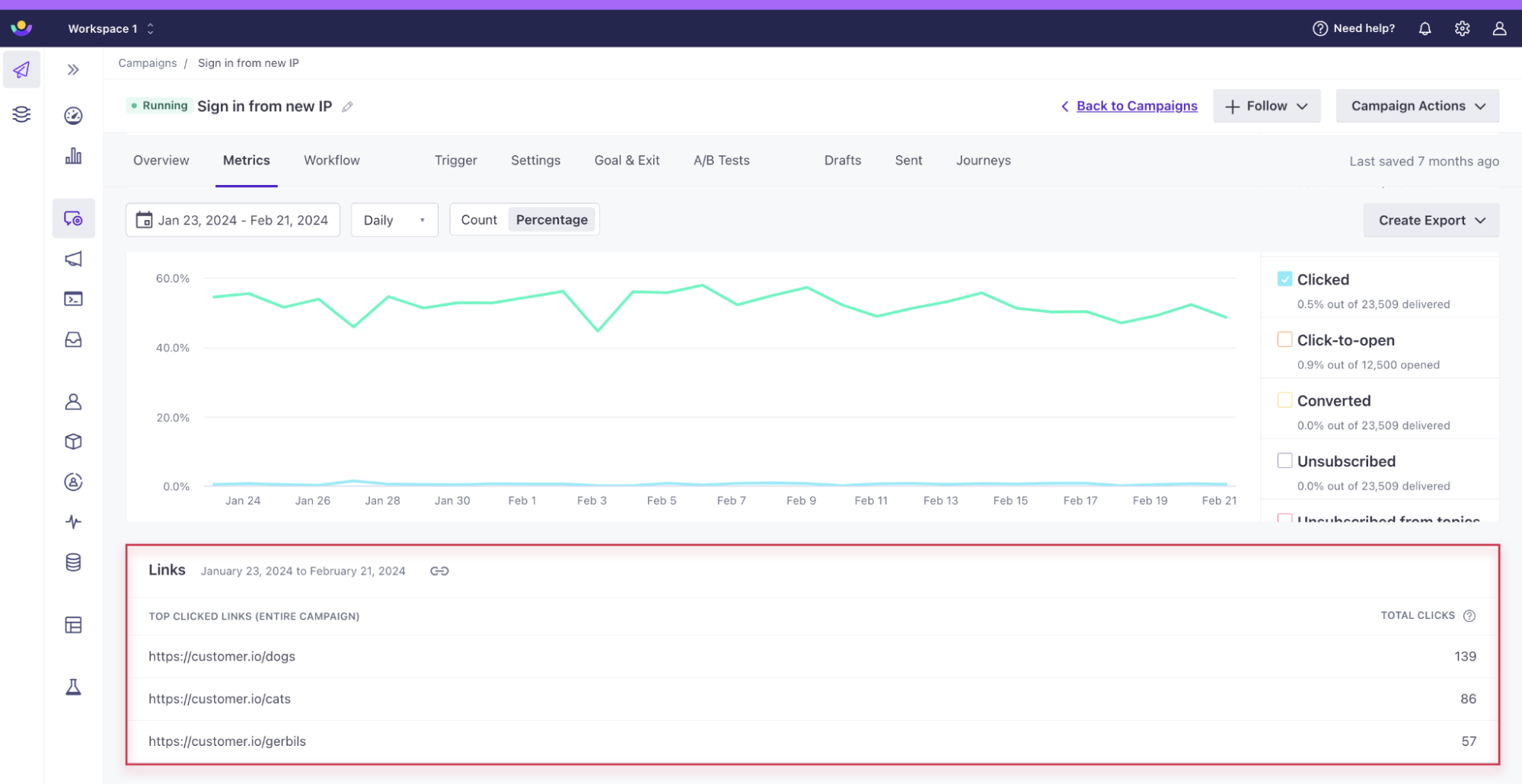This screenshot has width=1522, height=784.
Task: Open the Daily interval dropdown
Action: [394, 220]
